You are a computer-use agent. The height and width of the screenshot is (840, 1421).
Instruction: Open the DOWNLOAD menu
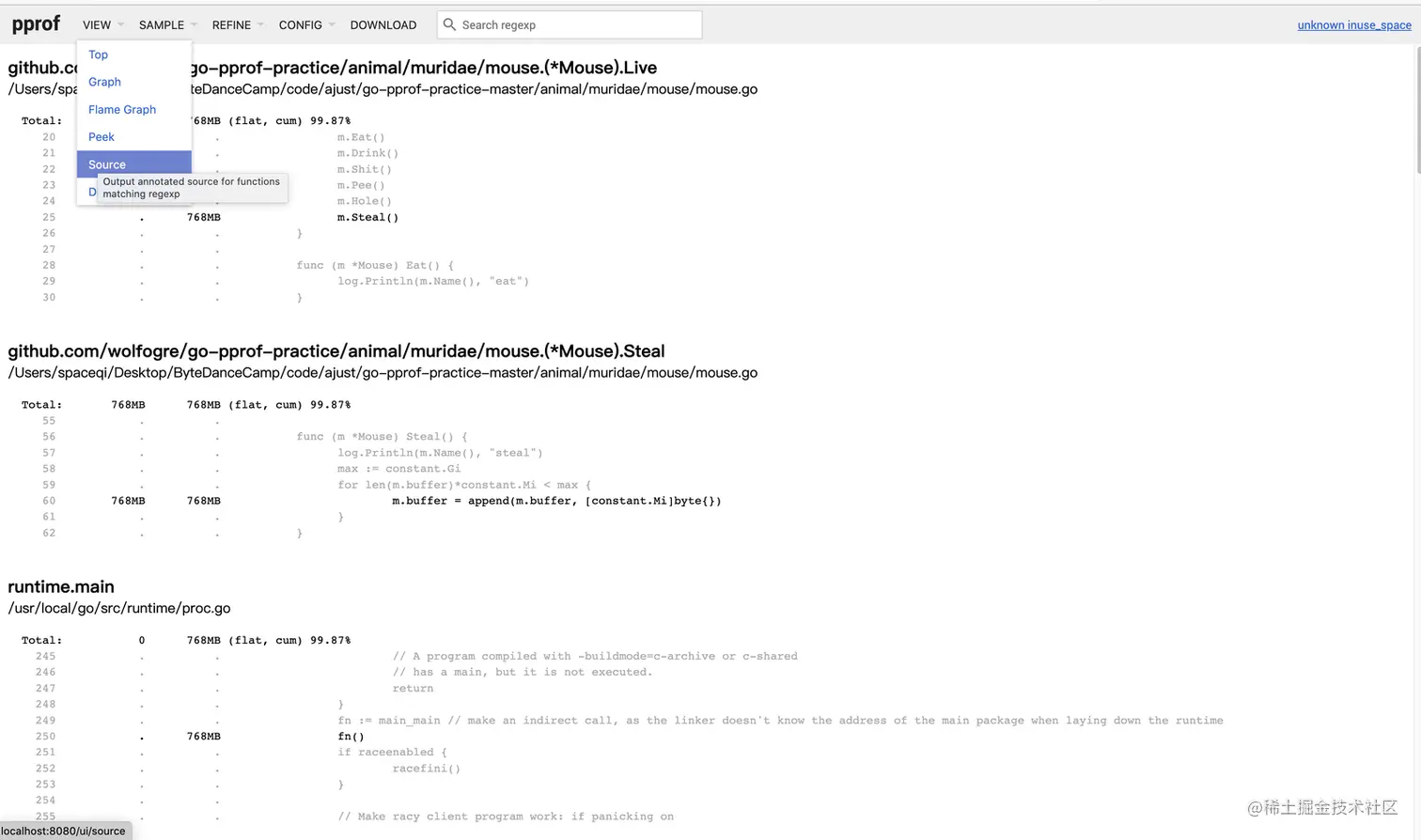[383, 24]
